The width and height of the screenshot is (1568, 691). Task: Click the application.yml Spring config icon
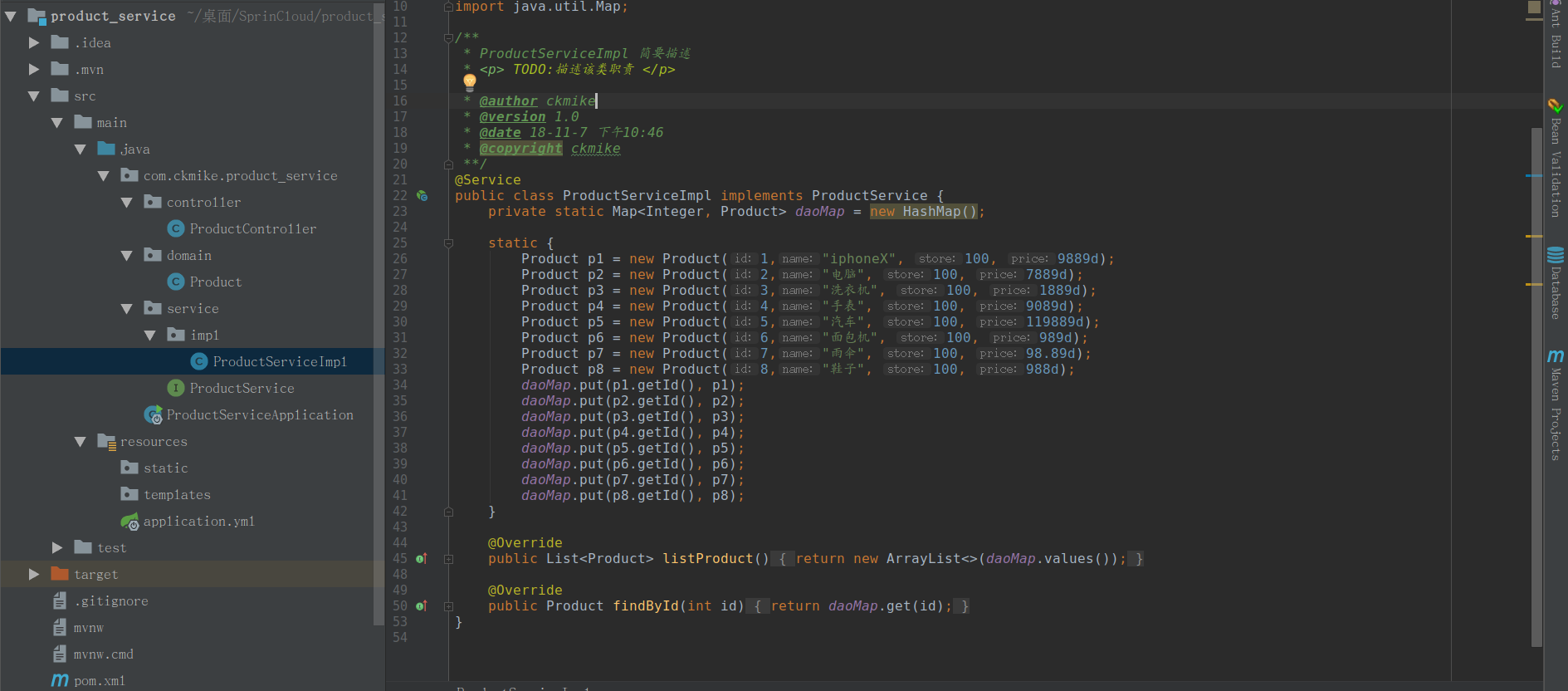coord(130,522)
